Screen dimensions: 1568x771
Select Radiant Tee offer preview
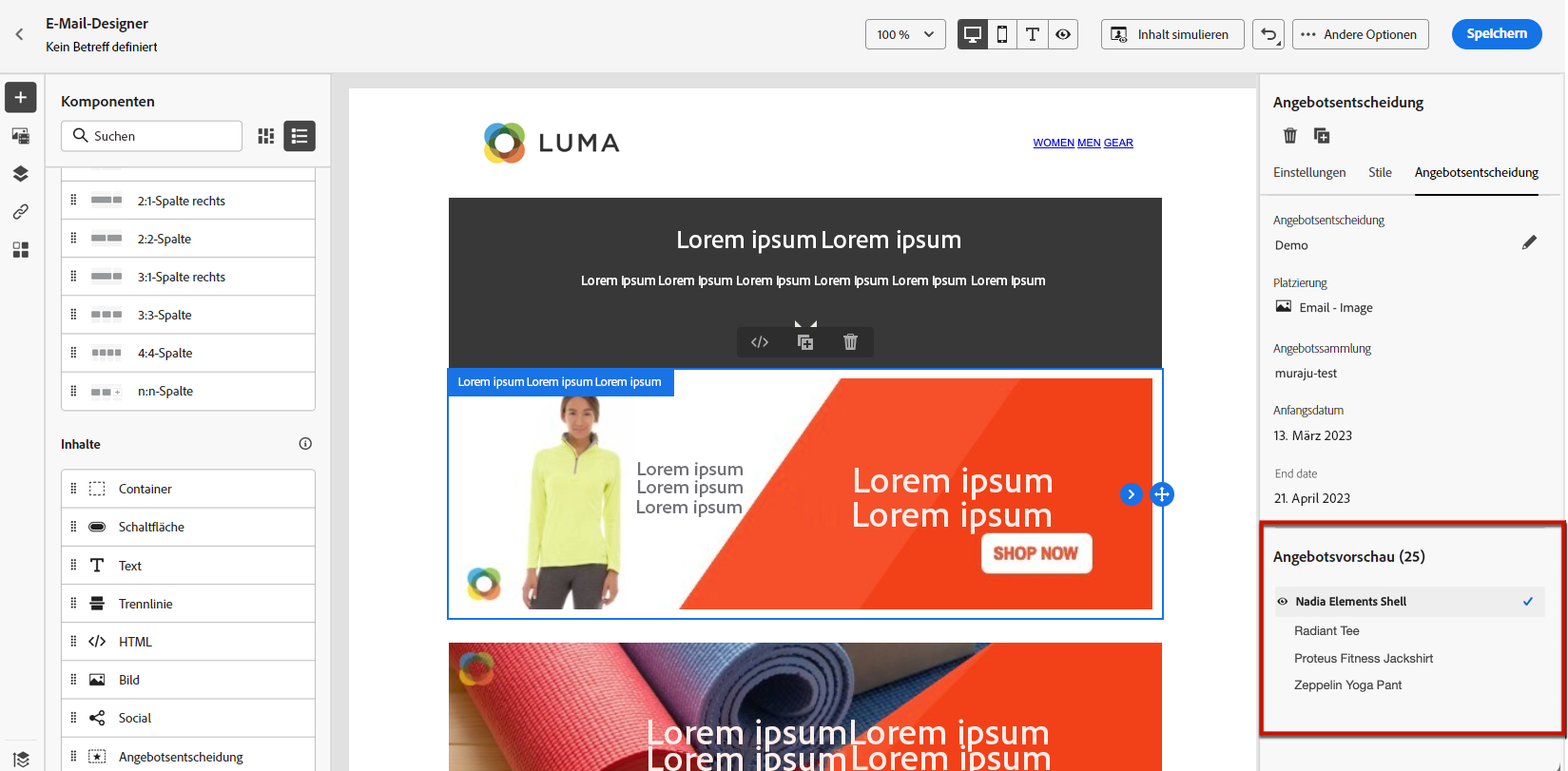pyautogui.click(x=1326, y=630)
